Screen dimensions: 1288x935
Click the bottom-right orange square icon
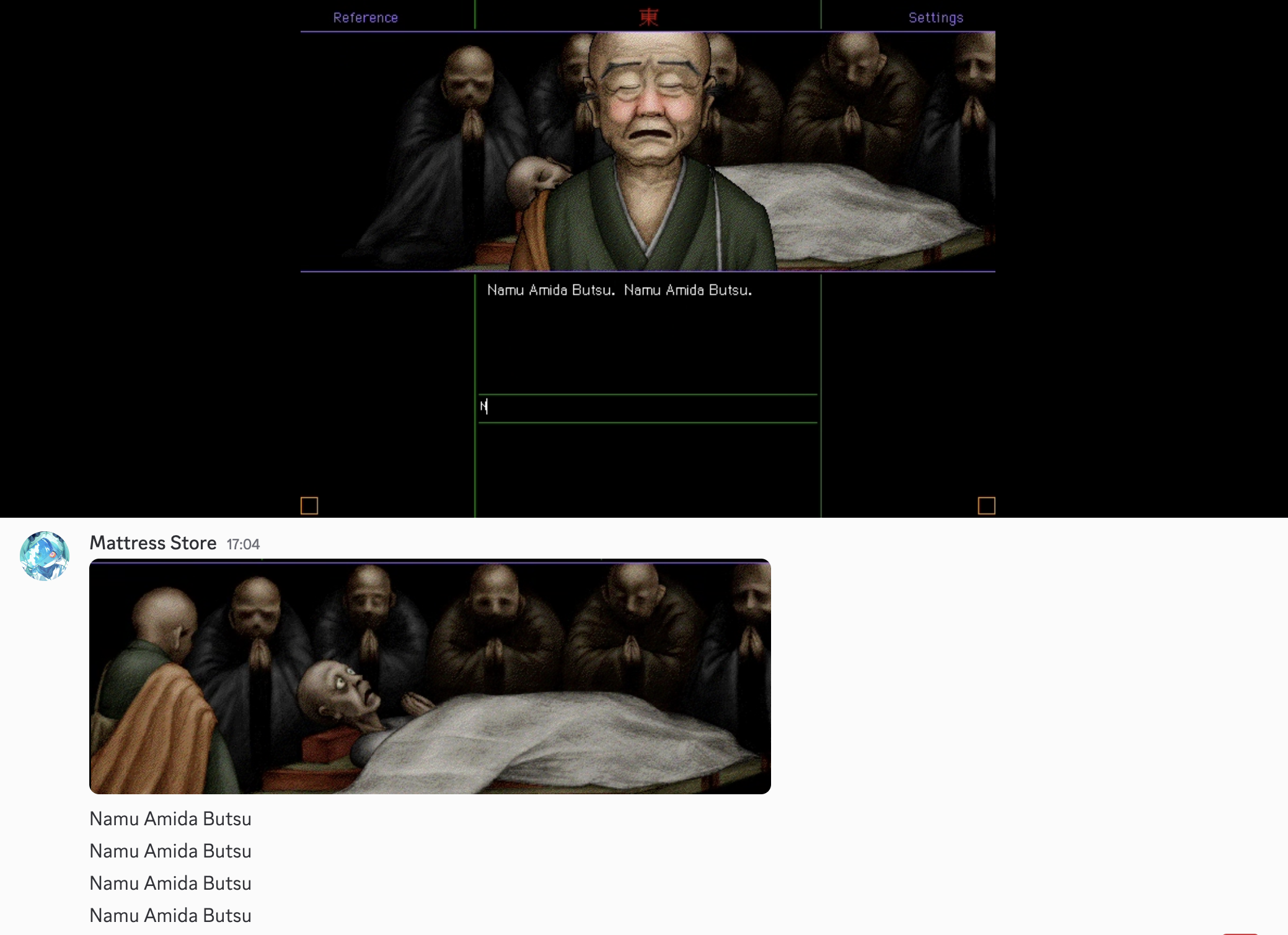tap(986, 506)
